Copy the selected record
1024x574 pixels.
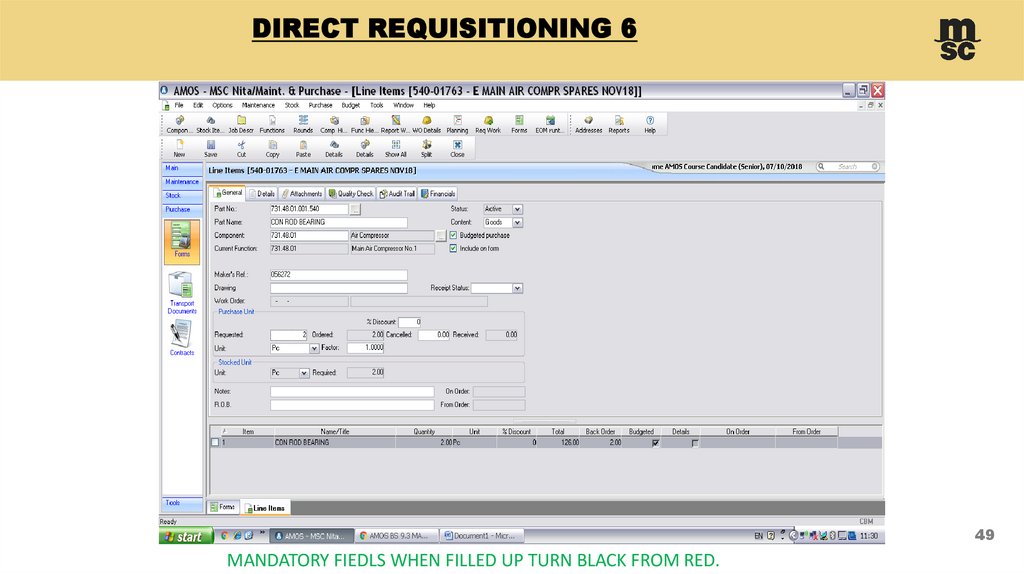coord(272,148)
